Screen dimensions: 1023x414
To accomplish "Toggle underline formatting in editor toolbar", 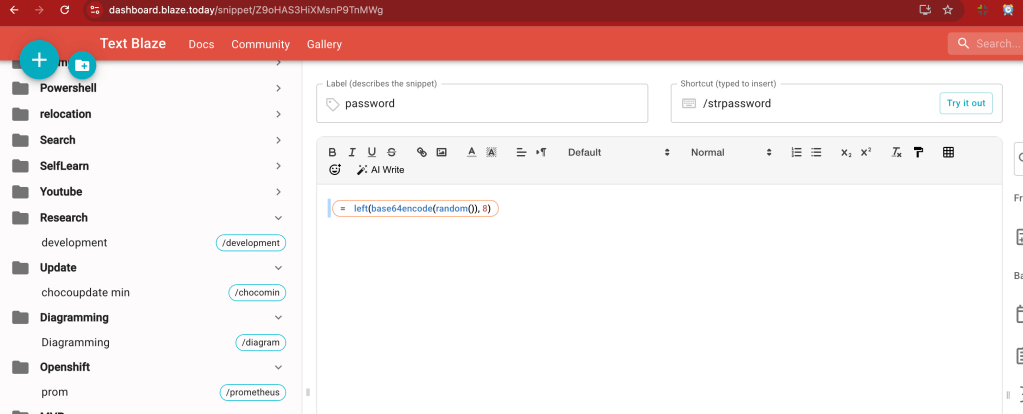I will coord(371,152).
